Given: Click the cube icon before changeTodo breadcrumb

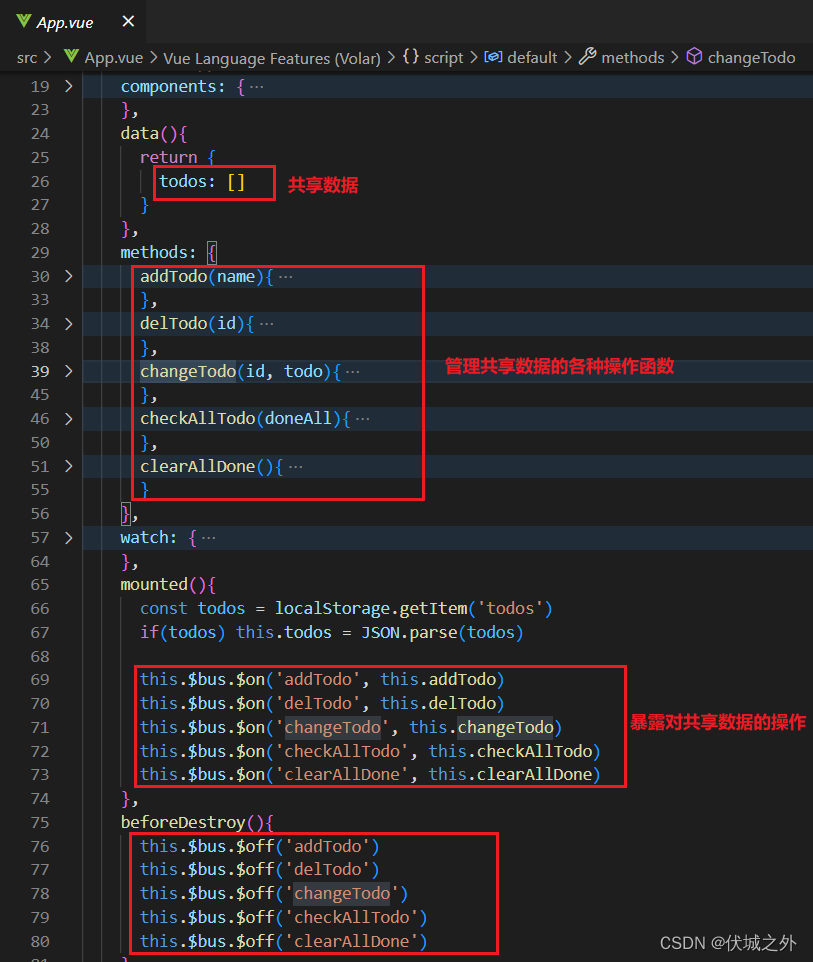Looking at the screenshot, I should point(693,57).
